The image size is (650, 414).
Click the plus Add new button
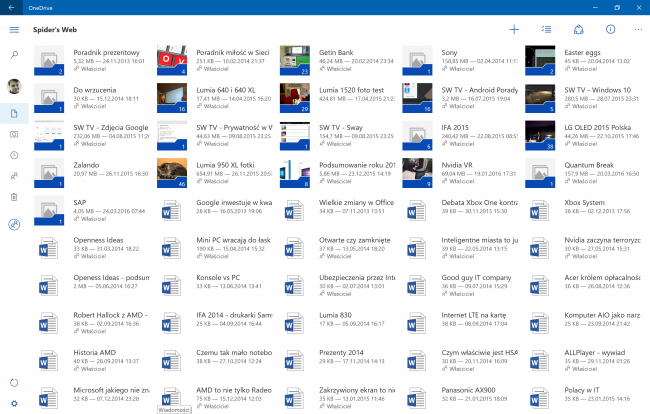[514, 29]
